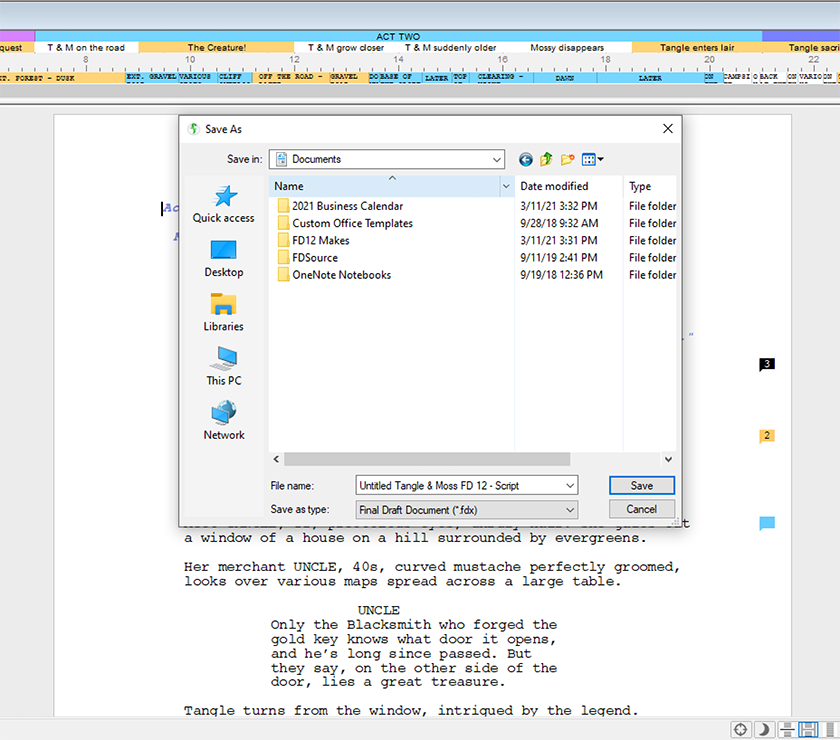Screen dimensions: 840x740
Task: Cancel the Save As dialog
Action: coord(641,509)
